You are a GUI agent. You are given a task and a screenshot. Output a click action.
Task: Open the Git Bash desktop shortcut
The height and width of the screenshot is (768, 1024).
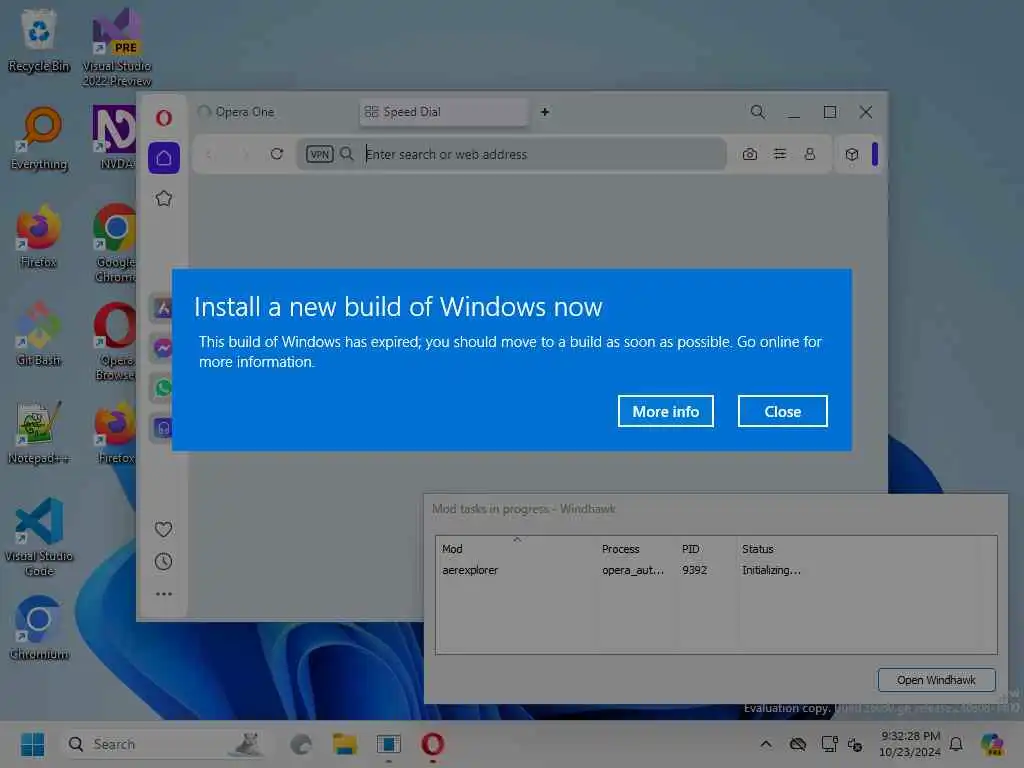tap(39, 334)
